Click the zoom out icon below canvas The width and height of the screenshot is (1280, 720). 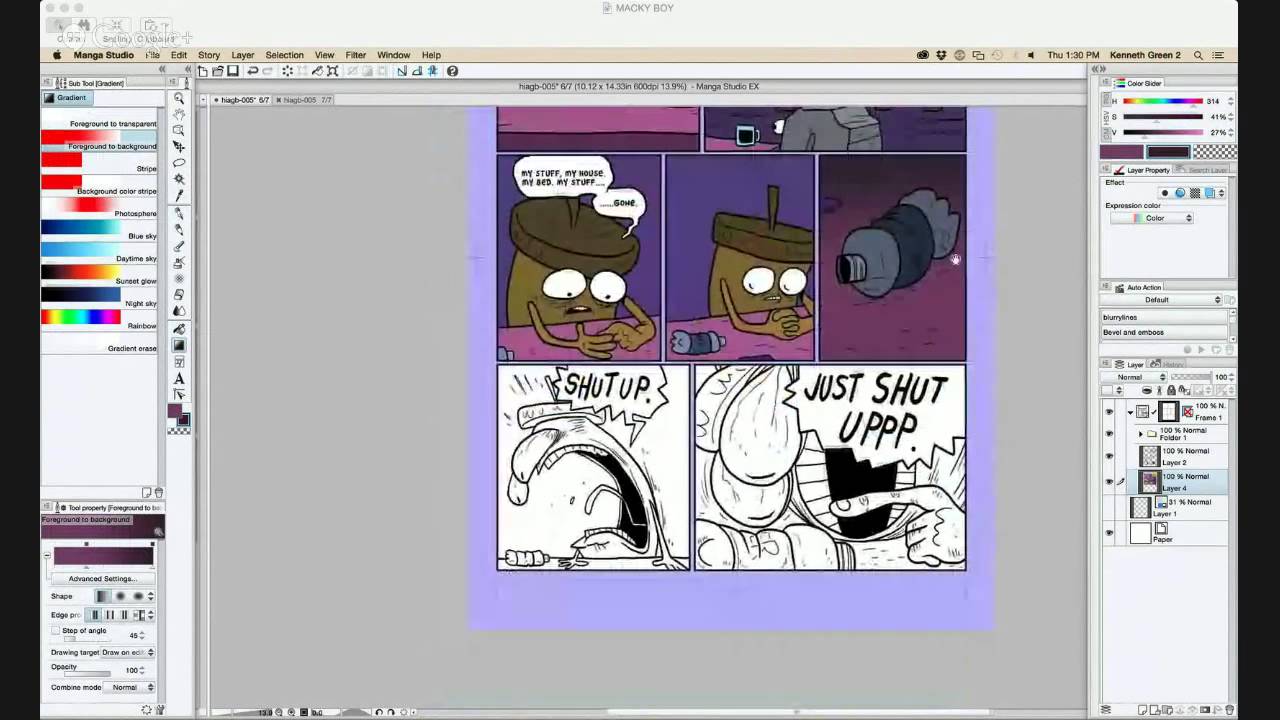pos(279,712)
